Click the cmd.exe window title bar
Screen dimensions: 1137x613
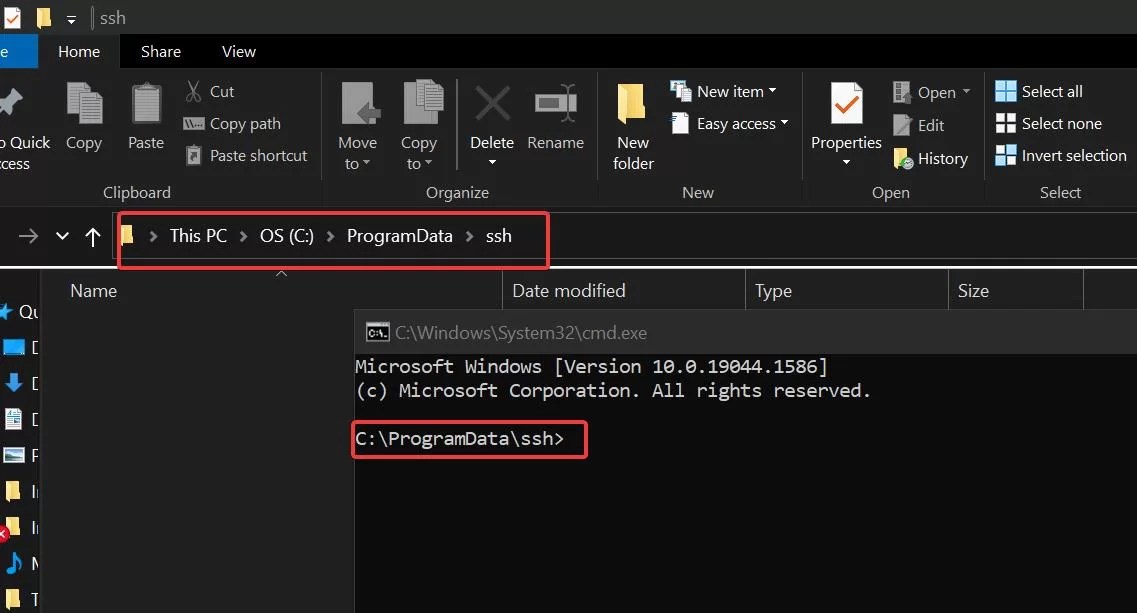coord(745,332)
